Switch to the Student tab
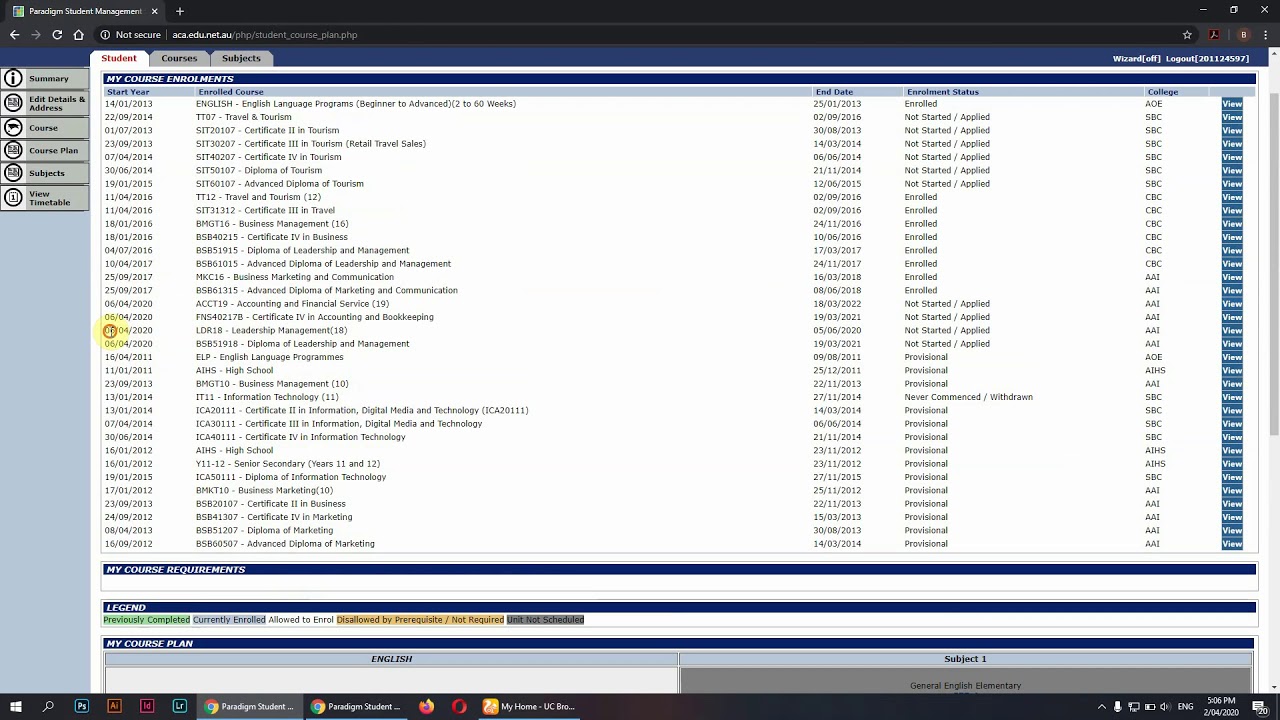 (119, 58)
